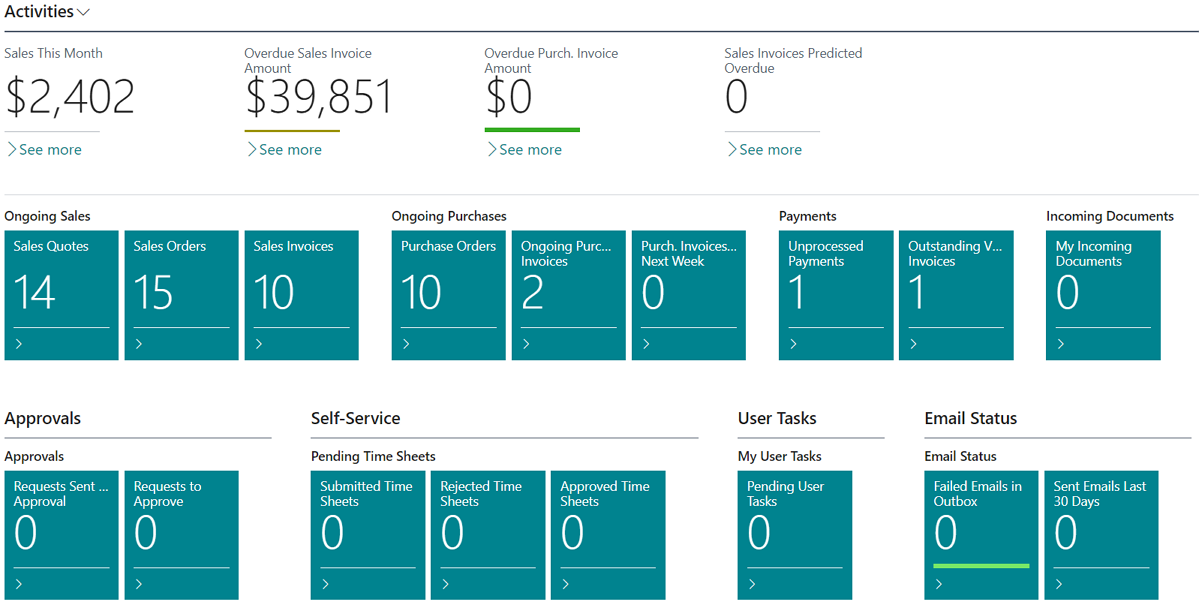Open the Outstanding Vendor Invoices tile
This screenshot has width=1199, height=605.
click(956, 295)
